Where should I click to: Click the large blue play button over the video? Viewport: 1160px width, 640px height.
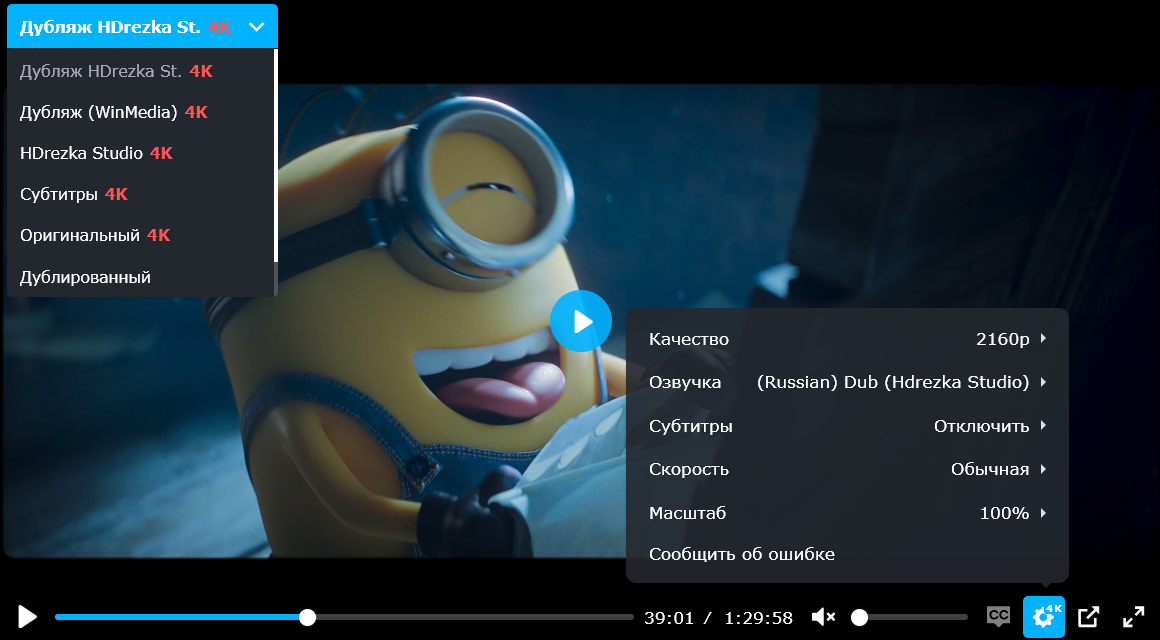pos(581,321)
